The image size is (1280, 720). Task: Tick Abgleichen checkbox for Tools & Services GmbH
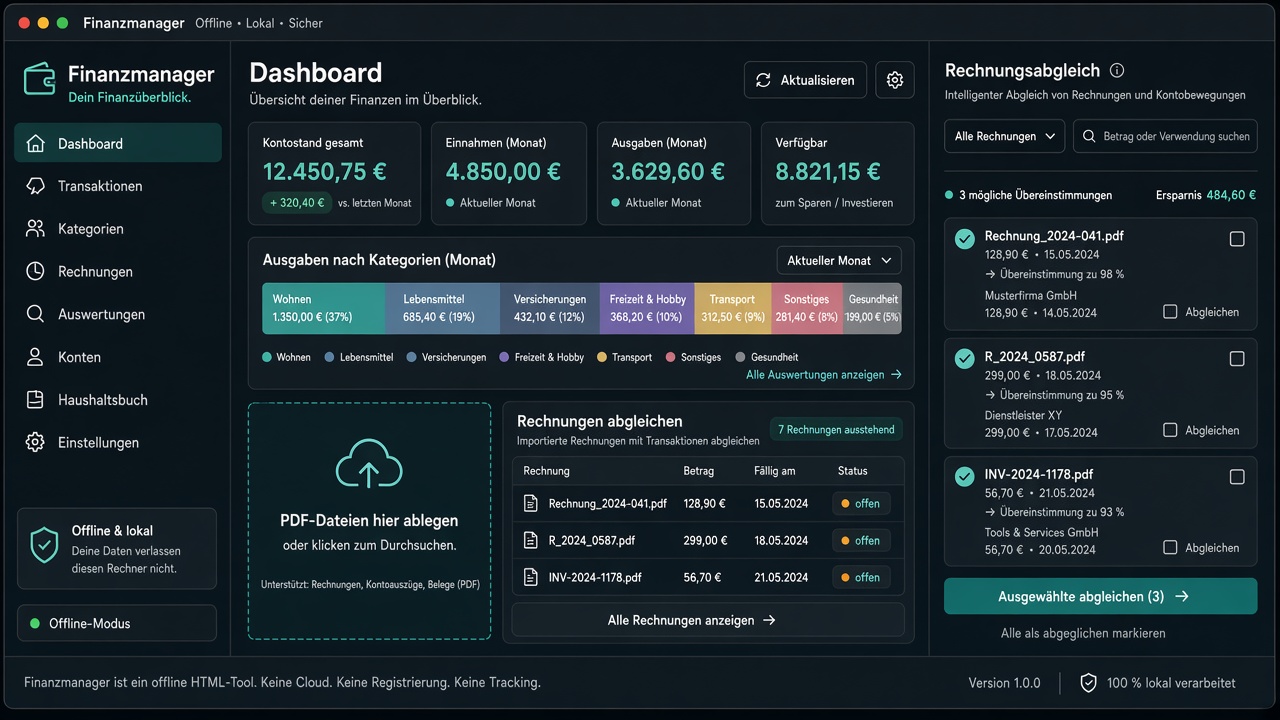1170,547
